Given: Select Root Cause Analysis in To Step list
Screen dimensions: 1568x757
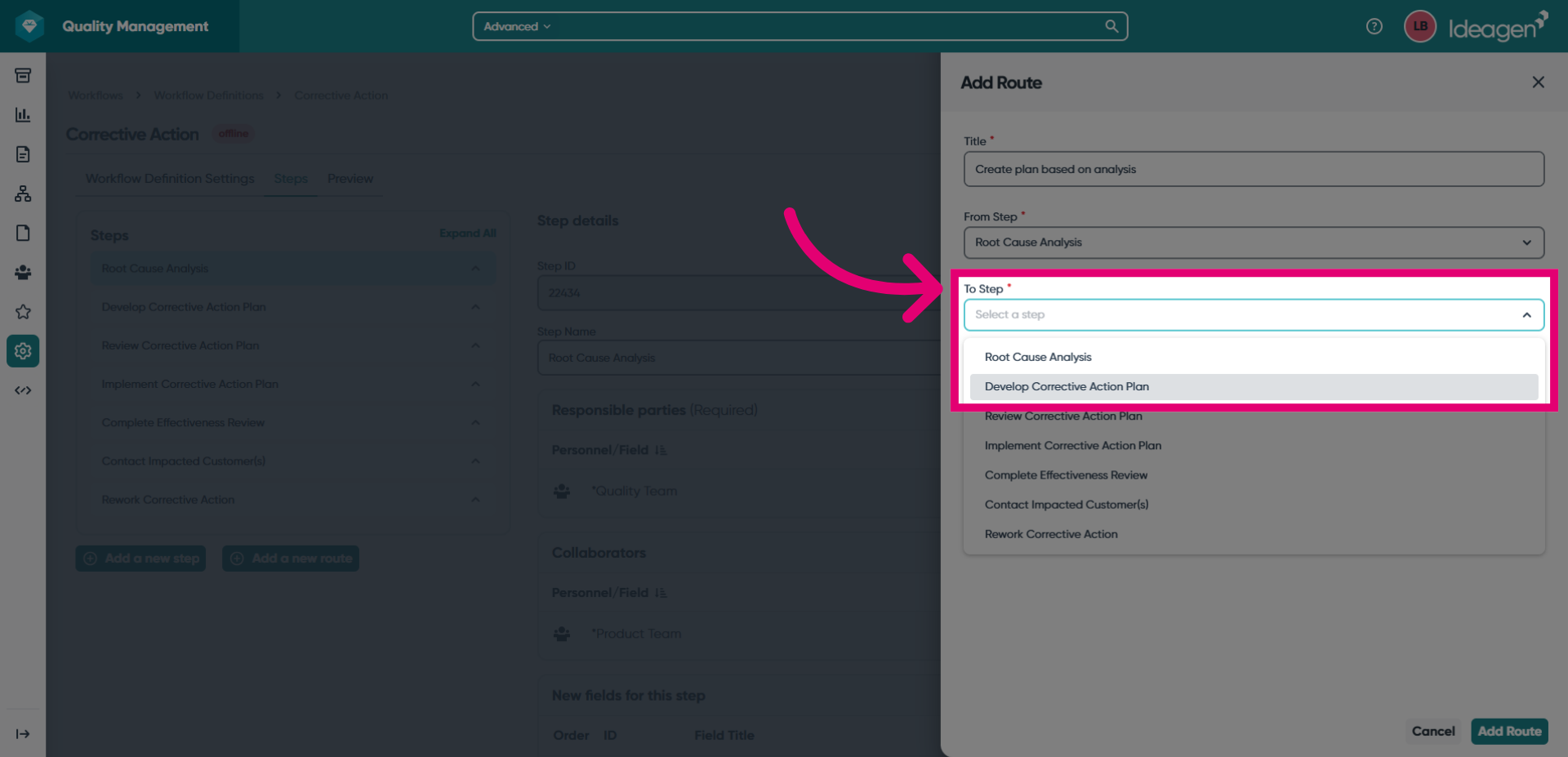Looking at the screenshot, I should coord(1254,357).
